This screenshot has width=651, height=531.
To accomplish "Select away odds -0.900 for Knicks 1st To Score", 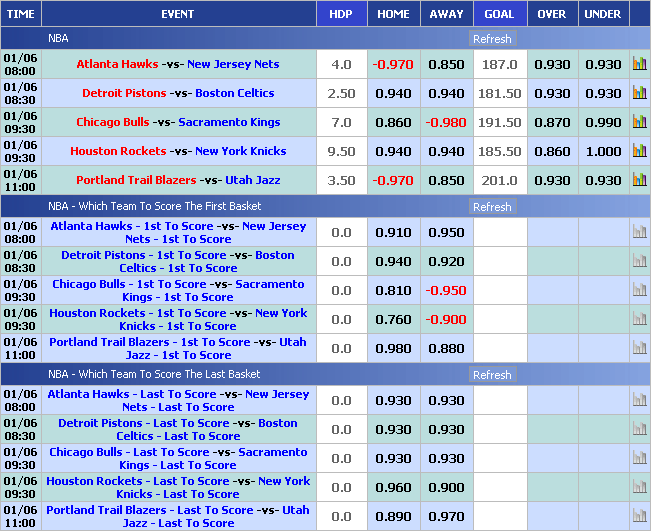I will (x=446, y=319).
